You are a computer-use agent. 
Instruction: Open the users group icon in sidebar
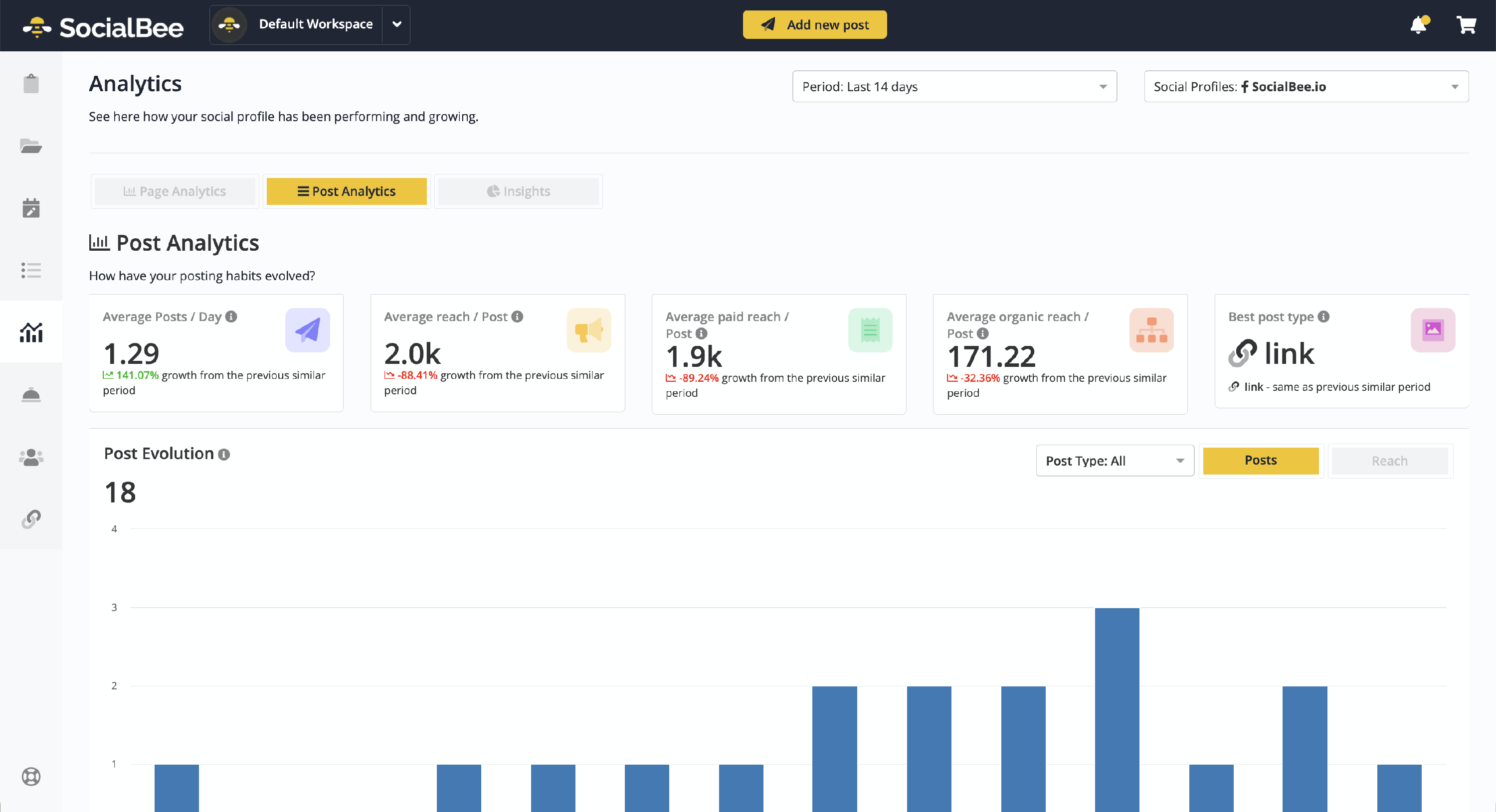(31, 458)
